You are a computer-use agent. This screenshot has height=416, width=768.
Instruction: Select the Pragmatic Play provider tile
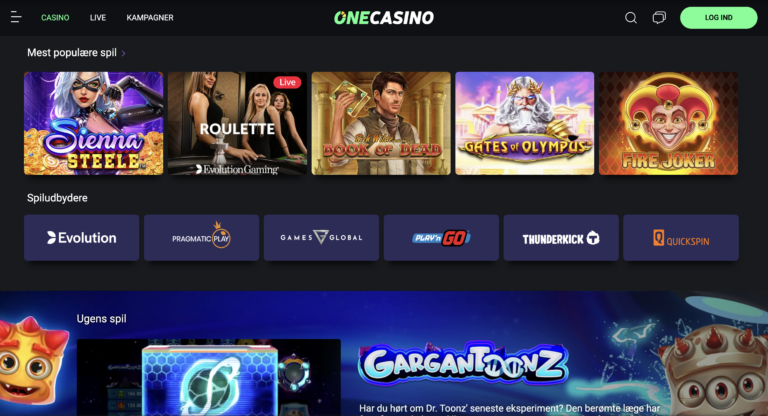click(x=201, y=238)
